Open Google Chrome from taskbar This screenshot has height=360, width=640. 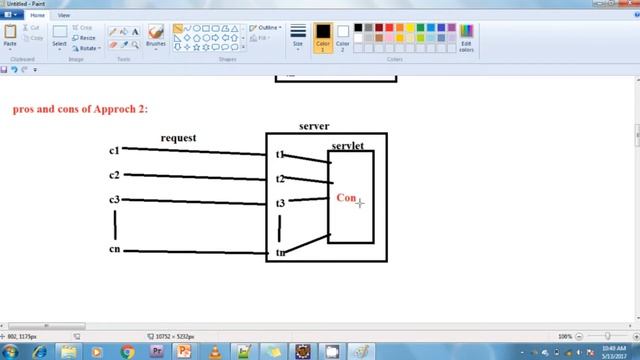127,352
